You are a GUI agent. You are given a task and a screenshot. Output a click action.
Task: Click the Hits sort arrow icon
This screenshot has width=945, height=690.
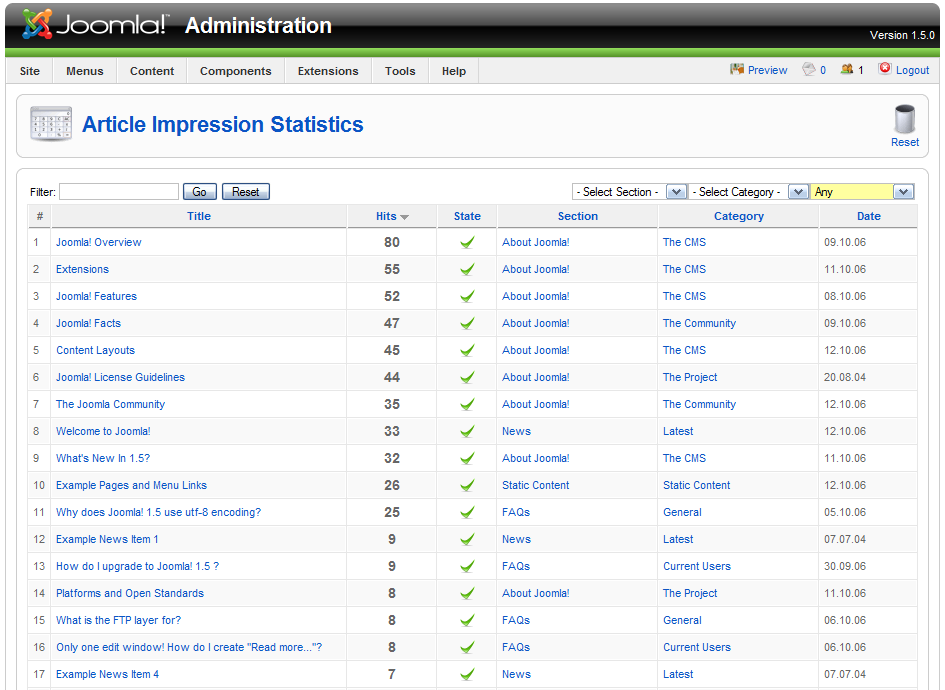click(404, 217)
